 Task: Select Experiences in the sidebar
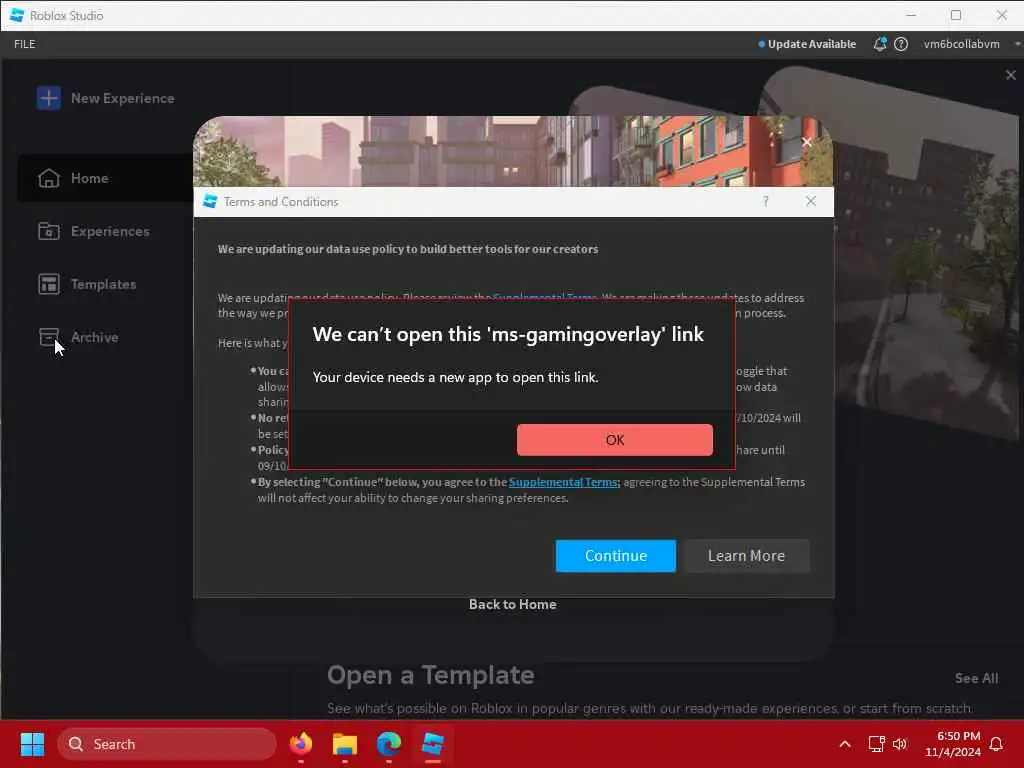93,231
